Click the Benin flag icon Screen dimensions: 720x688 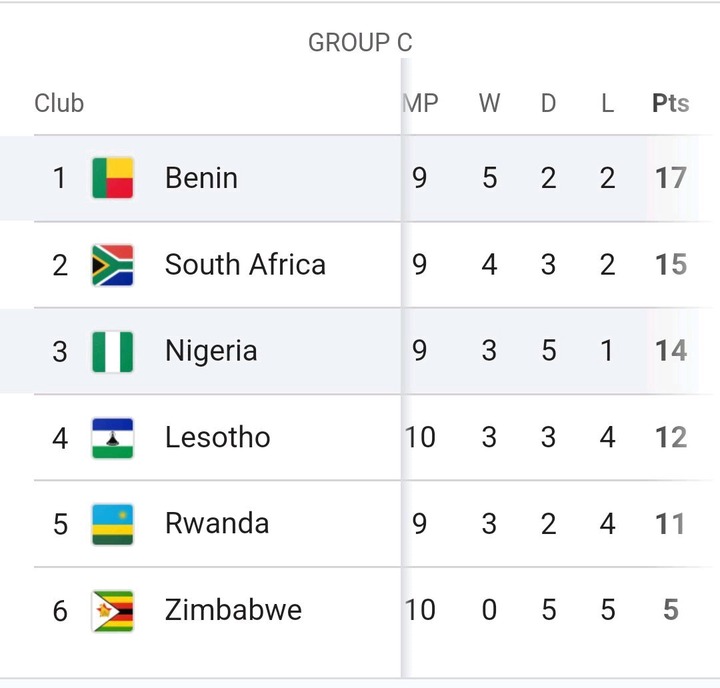112,178
